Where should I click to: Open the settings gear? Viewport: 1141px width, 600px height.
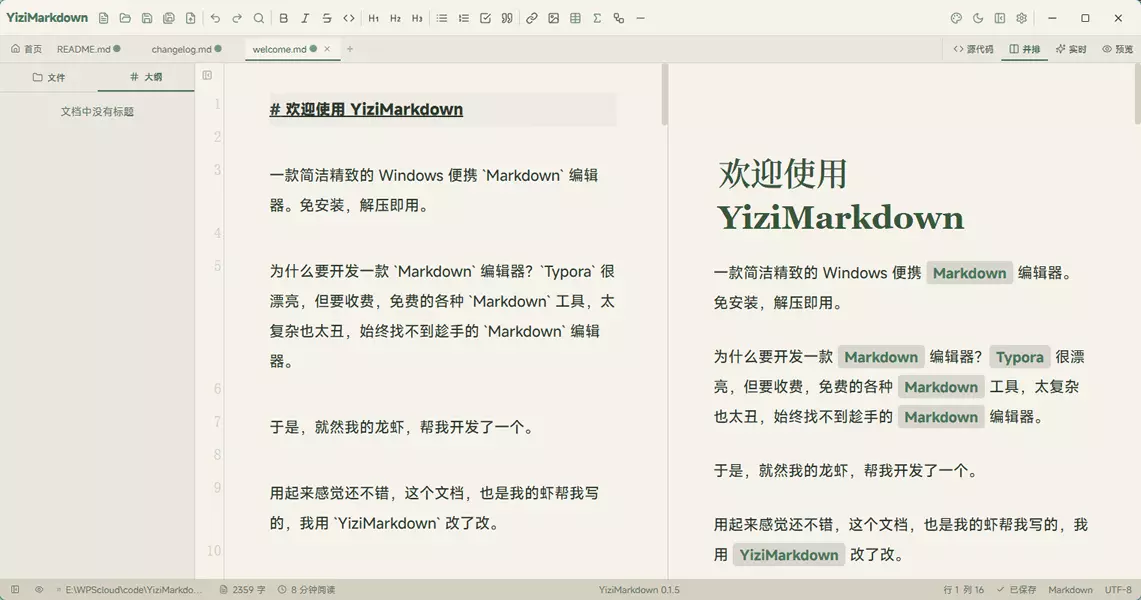(x=1022, y=18)
